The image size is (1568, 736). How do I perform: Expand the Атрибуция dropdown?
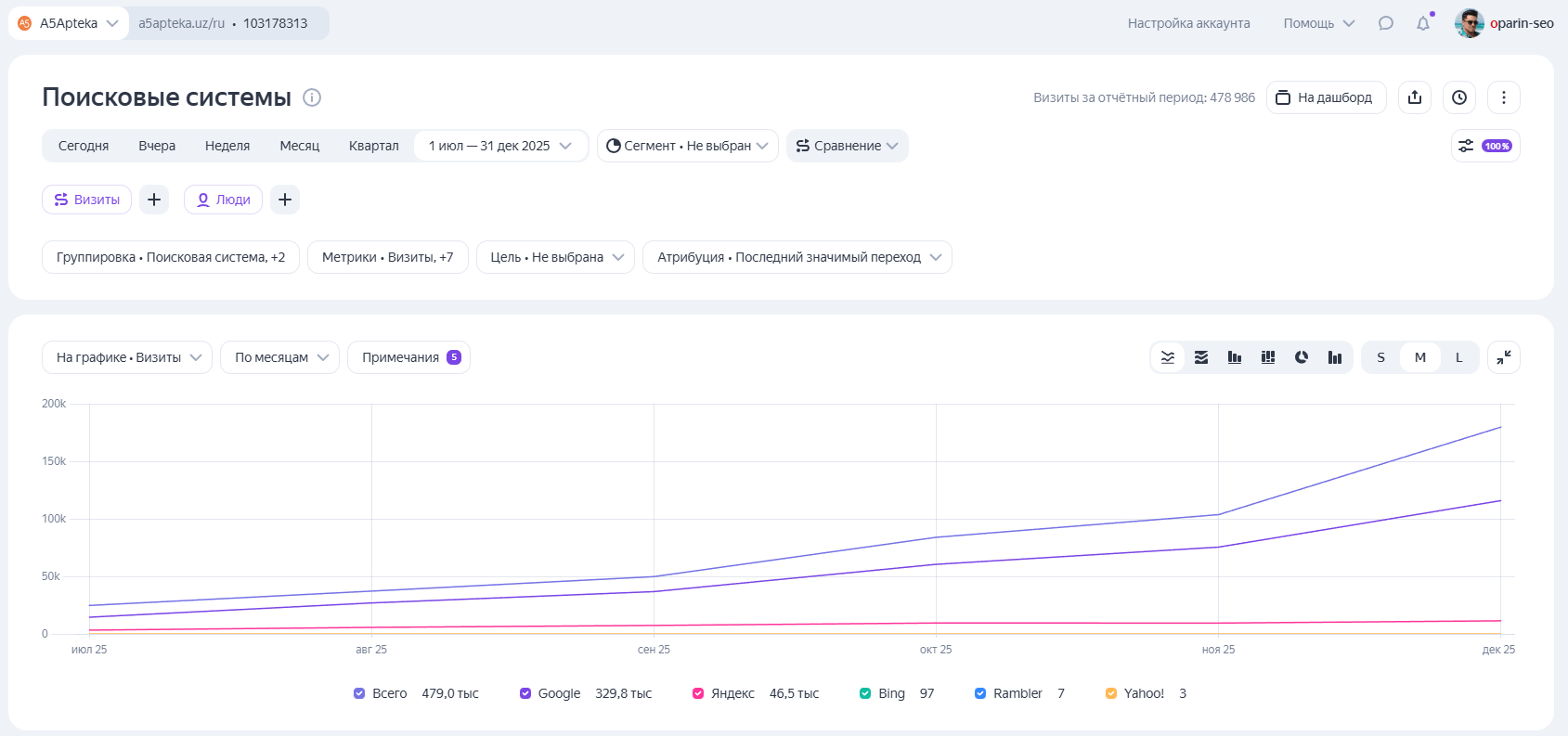click(797, 257)
